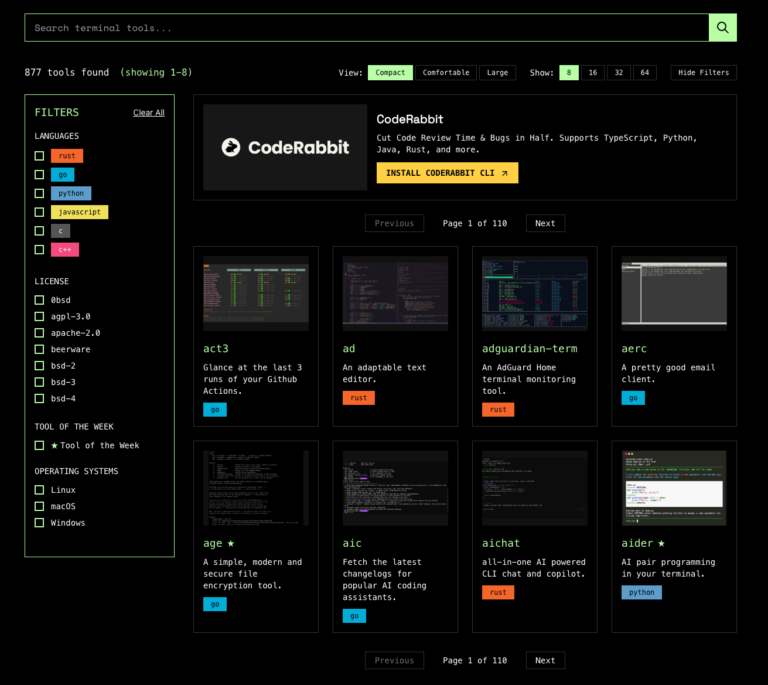Show 32 tools per page
The height and width of the screenshot is (685, 768).
619,72
